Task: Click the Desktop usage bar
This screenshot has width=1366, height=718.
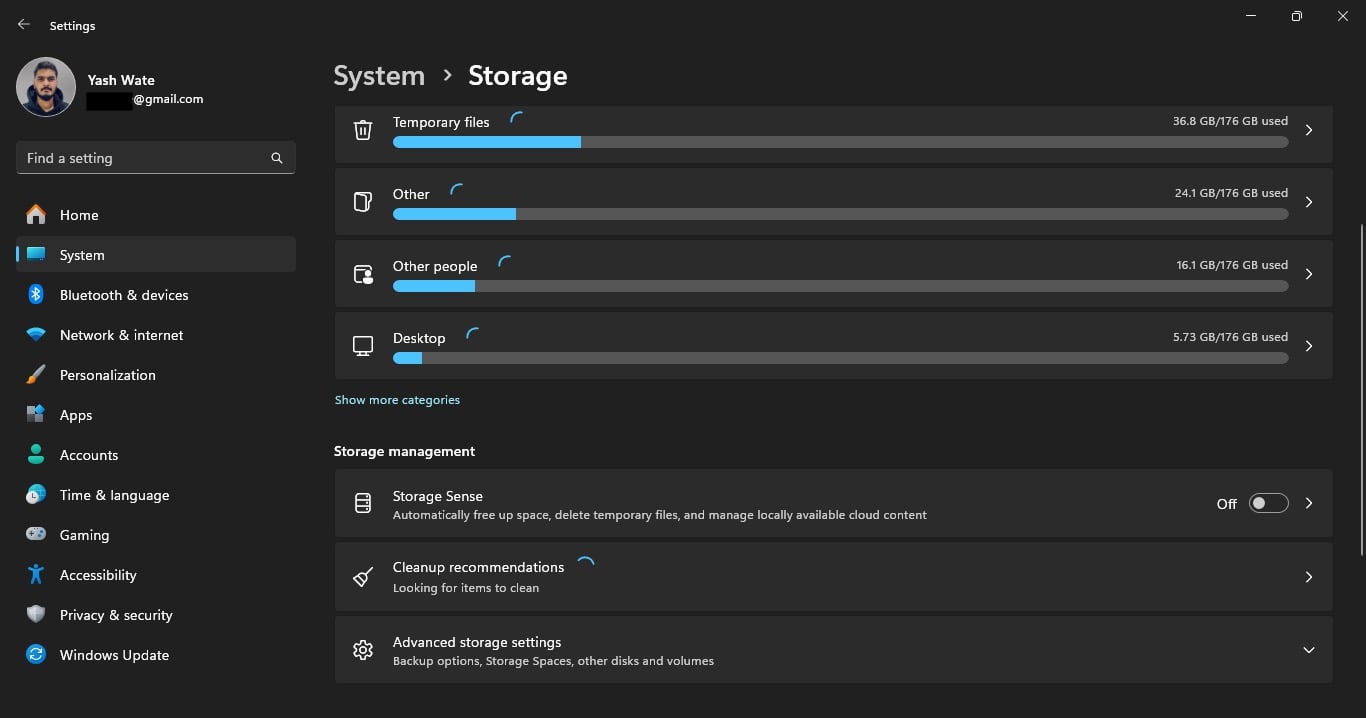Action: coord(840,358)
